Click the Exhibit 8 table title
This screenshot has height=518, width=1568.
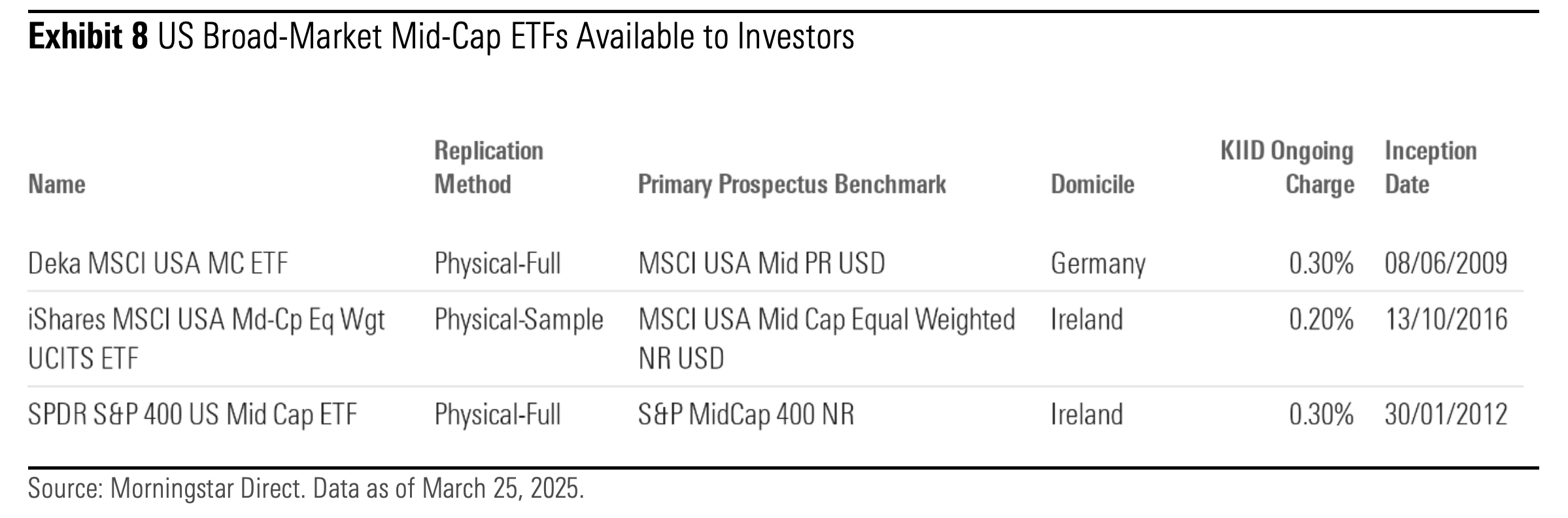[441, 37]
